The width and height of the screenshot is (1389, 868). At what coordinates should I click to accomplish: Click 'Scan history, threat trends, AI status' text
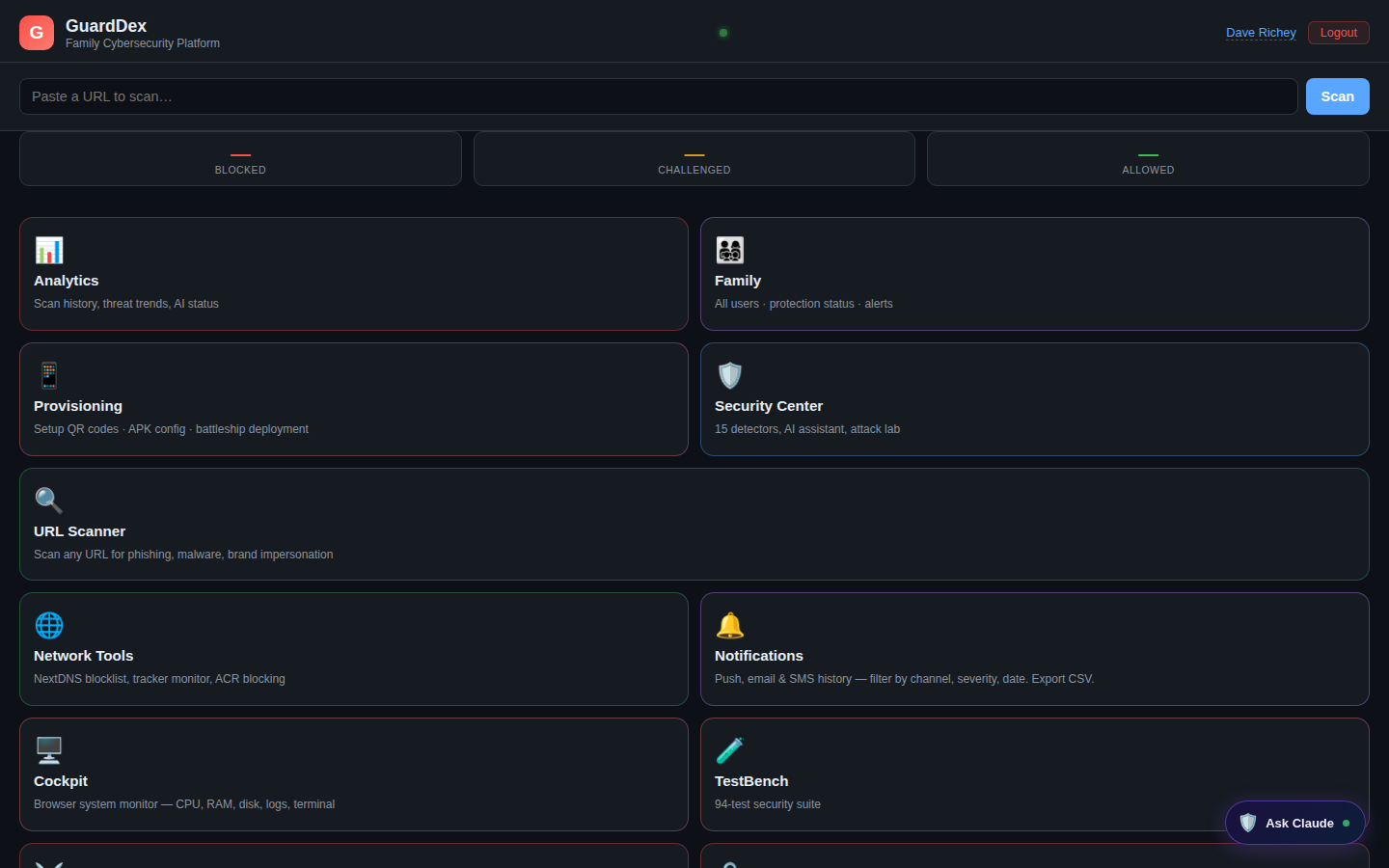tap(126, 304)
